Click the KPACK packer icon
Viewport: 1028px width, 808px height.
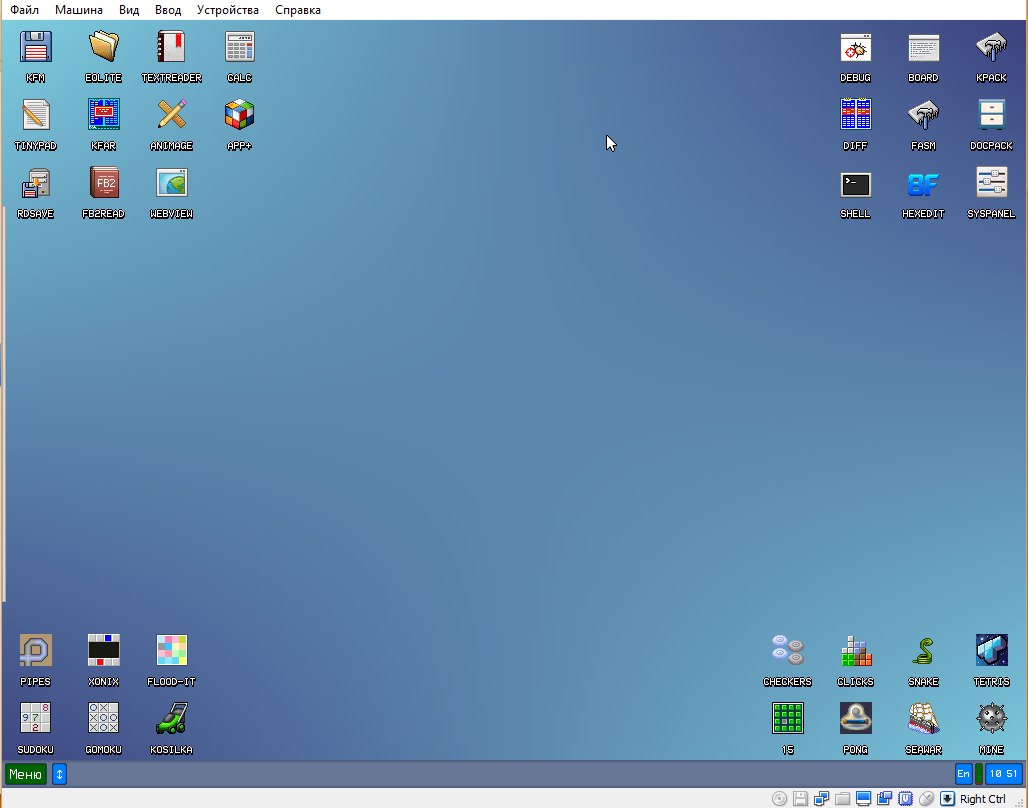pos(991,47)
